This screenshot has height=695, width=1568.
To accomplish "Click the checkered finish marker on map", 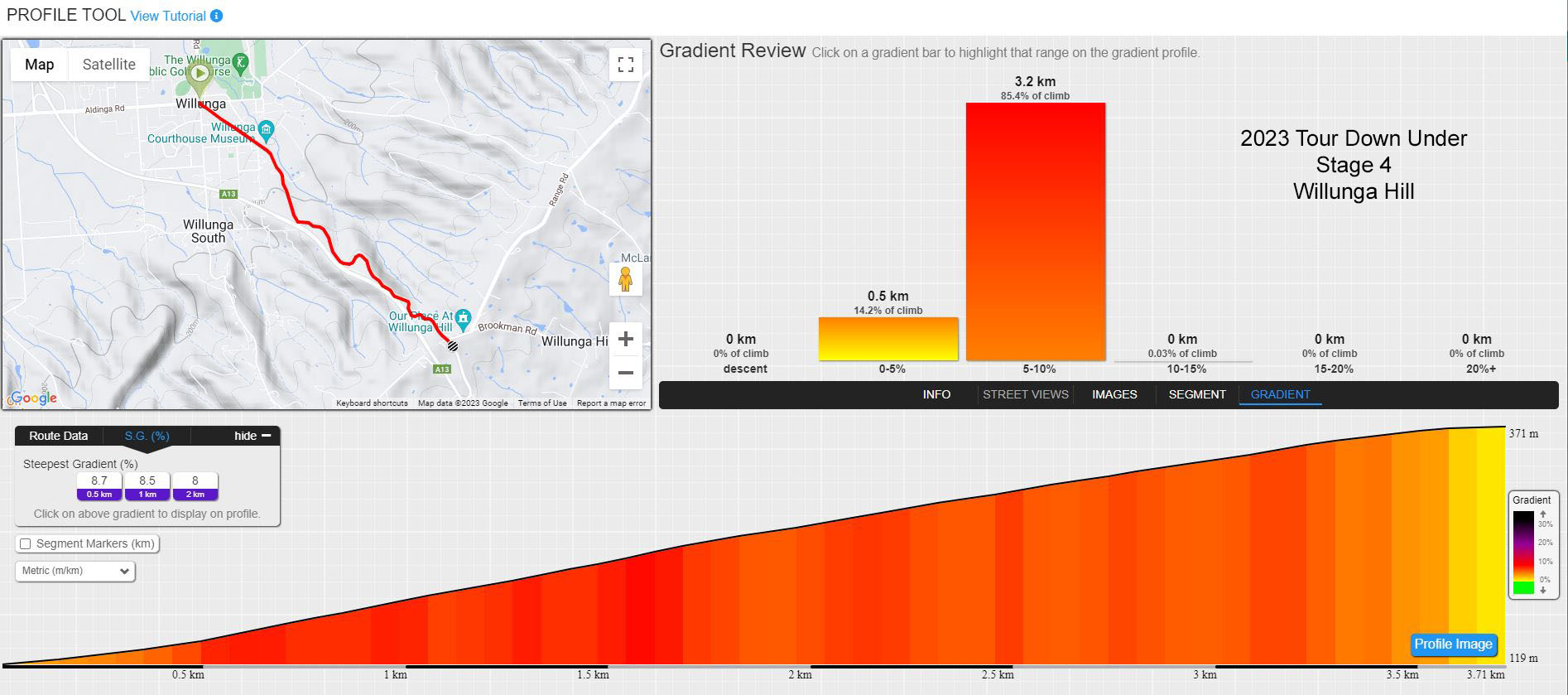I will [x=453, y=345].
